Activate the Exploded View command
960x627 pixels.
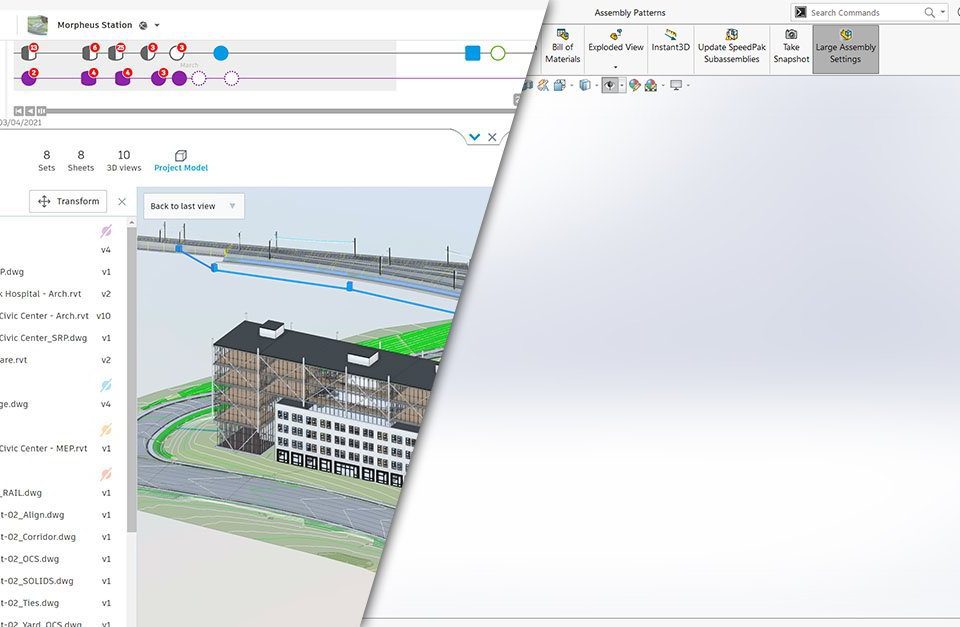pyautogui.click(x=614, y=42)
